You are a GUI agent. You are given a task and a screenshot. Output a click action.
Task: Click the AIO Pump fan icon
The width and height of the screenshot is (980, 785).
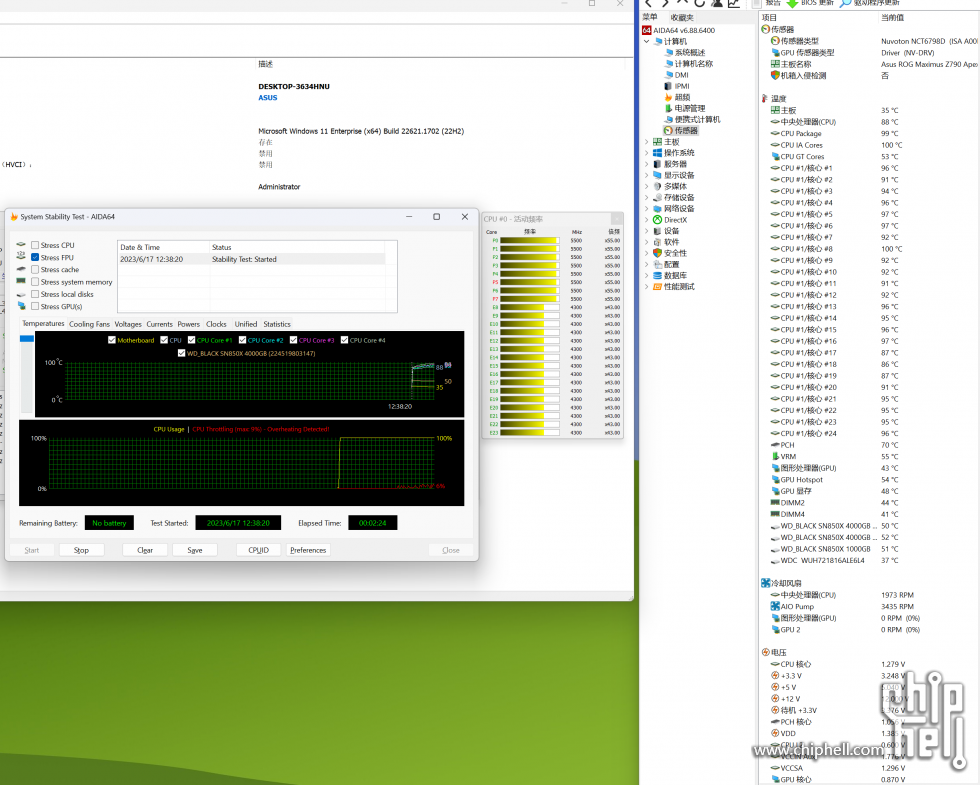click(775, 606)
